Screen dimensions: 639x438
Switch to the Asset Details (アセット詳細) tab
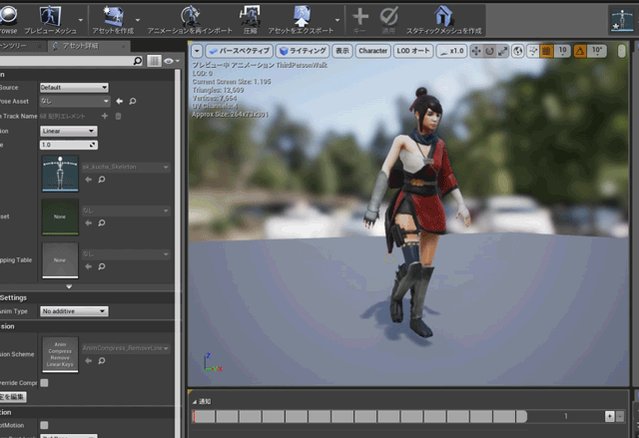click(x=89, y=46)
